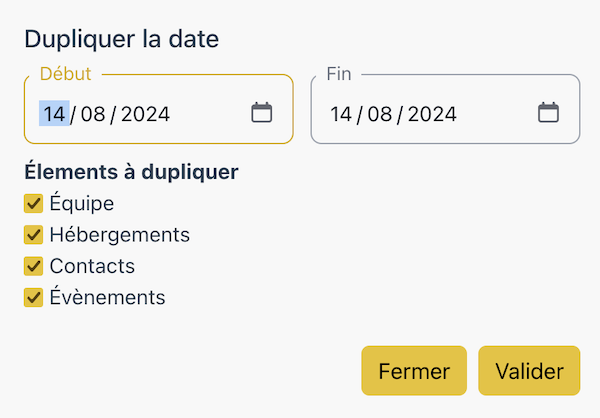Select year 2024 in the Début field
Viewport: 600px width, 418px height.
point(145,114)
